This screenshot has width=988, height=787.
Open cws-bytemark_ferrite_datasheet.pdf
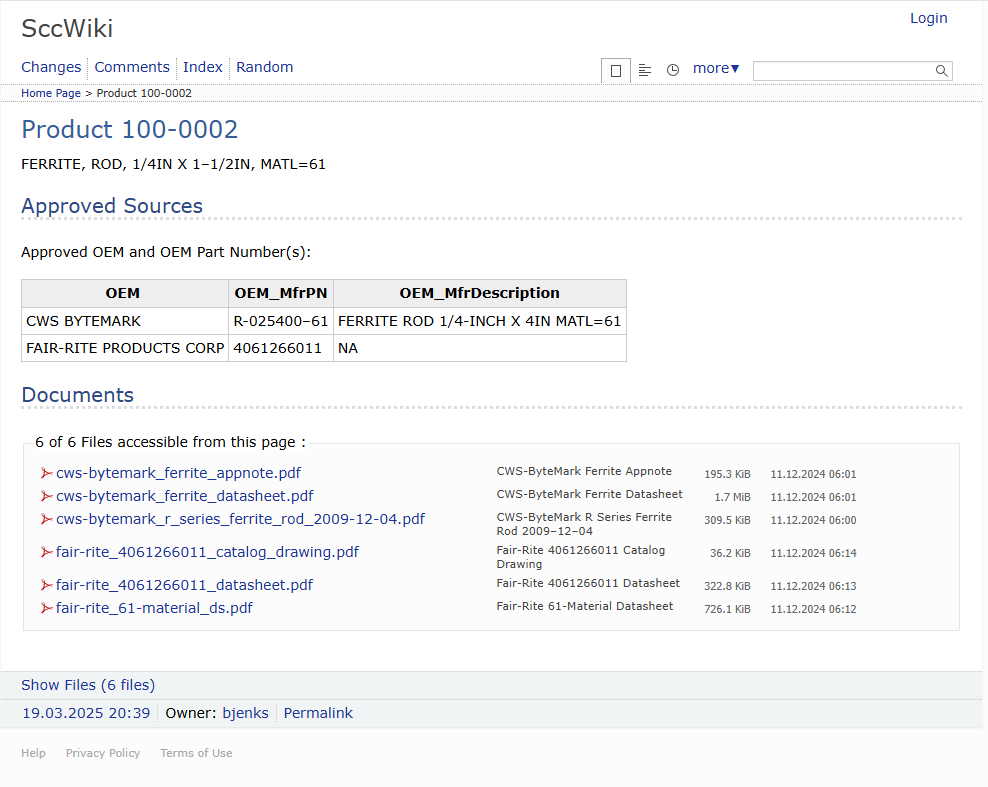(185, 497)
